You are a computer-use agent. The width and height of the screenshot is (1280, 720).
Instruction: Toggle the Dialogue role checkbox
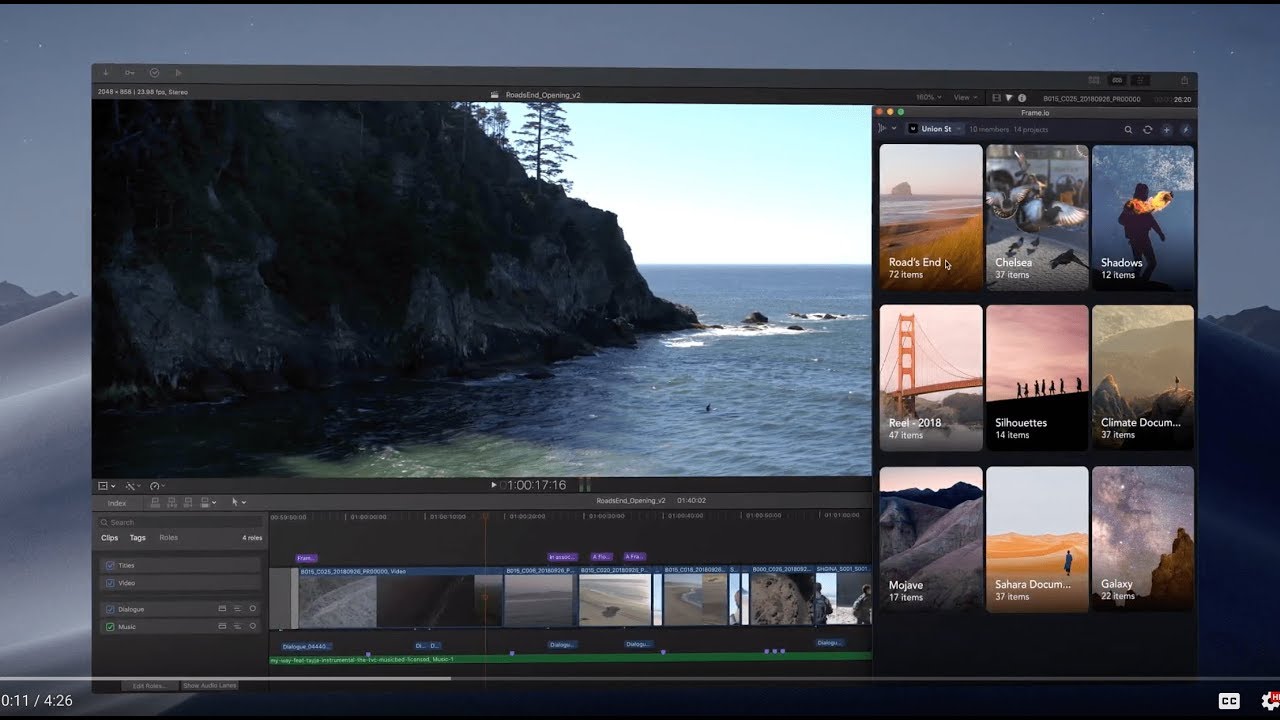tap(110, 609)
